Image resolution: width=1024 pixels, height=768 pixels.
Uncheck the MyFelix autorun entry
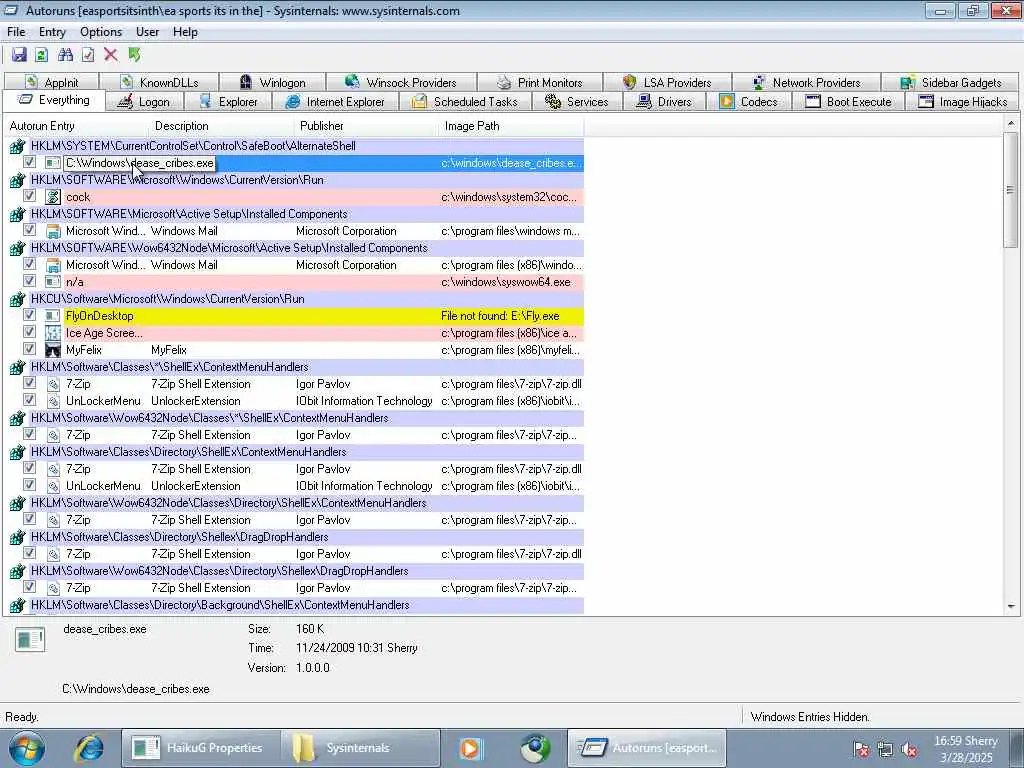tap(29, 349)
